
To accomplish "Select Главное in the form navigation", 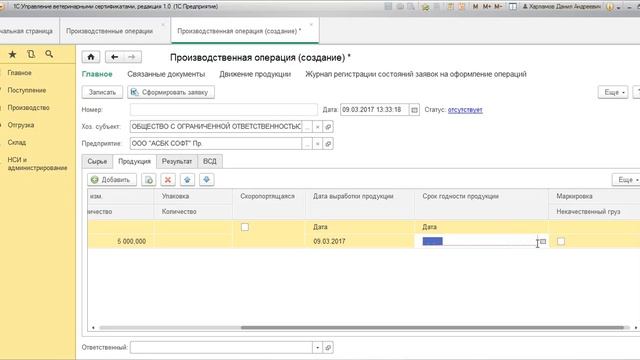I will [97, 74].
